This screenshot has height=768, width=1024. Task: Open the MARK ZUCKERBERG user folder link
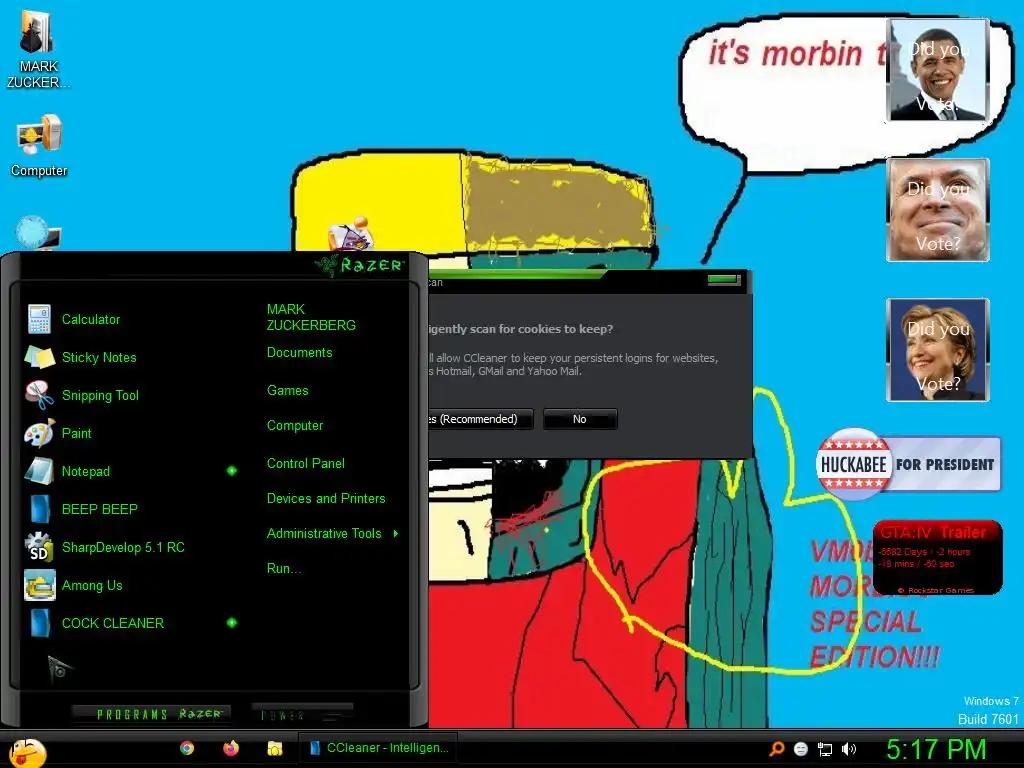[311, 317]
